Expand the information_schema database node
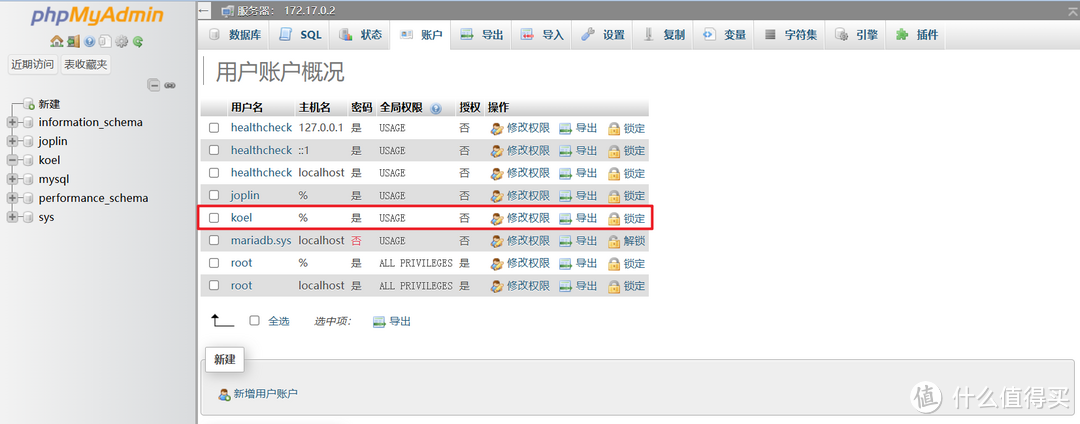 (x=12, y=123)
